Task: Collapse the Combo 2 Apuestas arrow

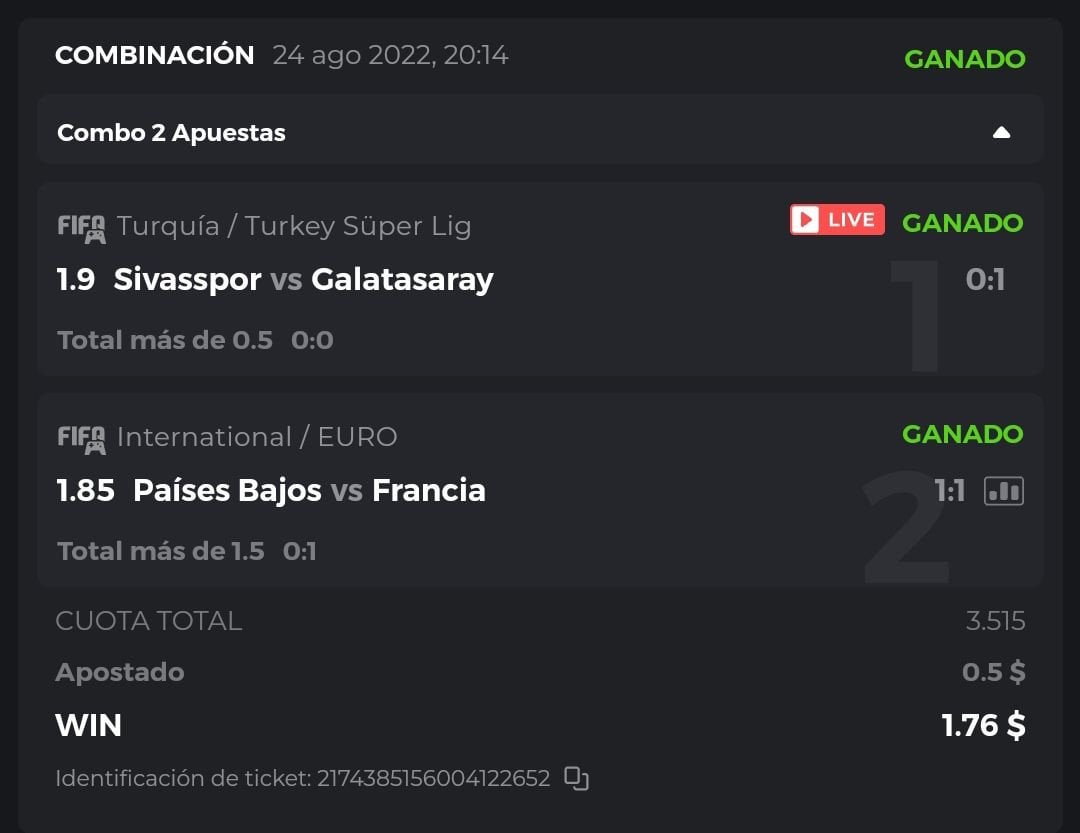Action: pos(1001,133)
